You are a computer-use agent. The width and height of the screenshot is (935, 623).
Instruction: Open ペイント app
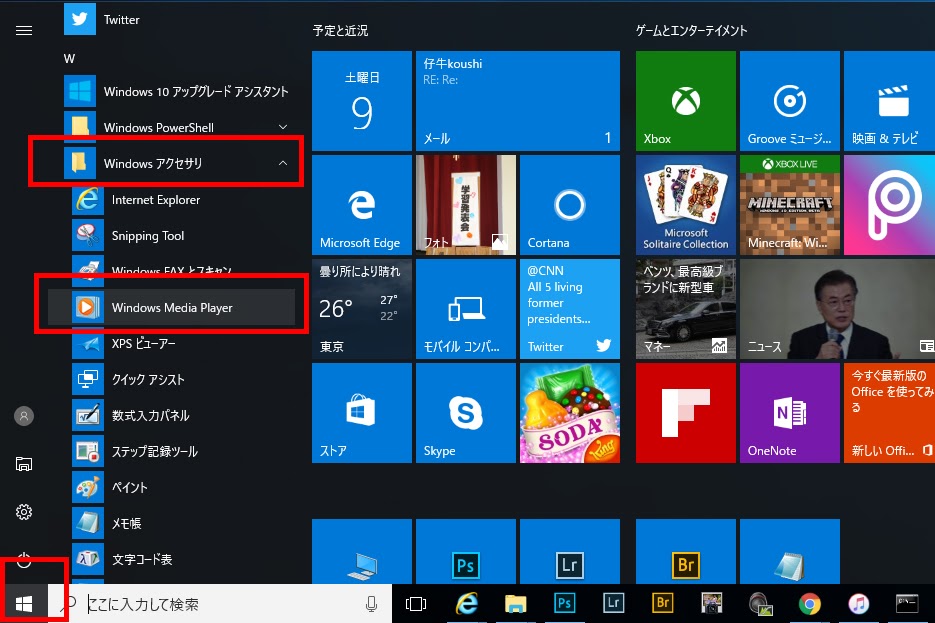tap(183, 487)
